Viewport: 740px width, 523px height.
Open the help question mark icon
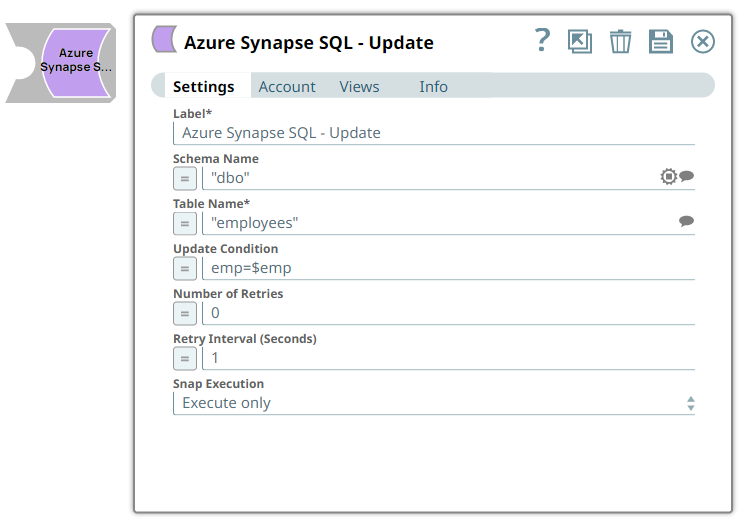[542, 40]
